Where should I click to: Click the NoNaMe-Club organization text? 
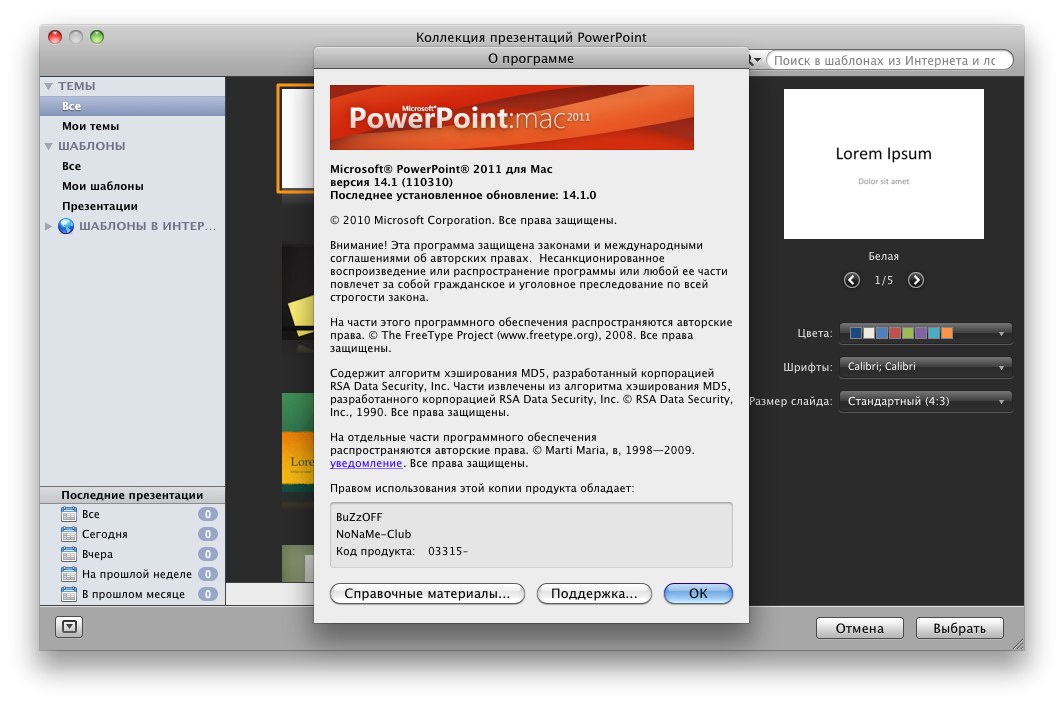(x=373, y=534)
